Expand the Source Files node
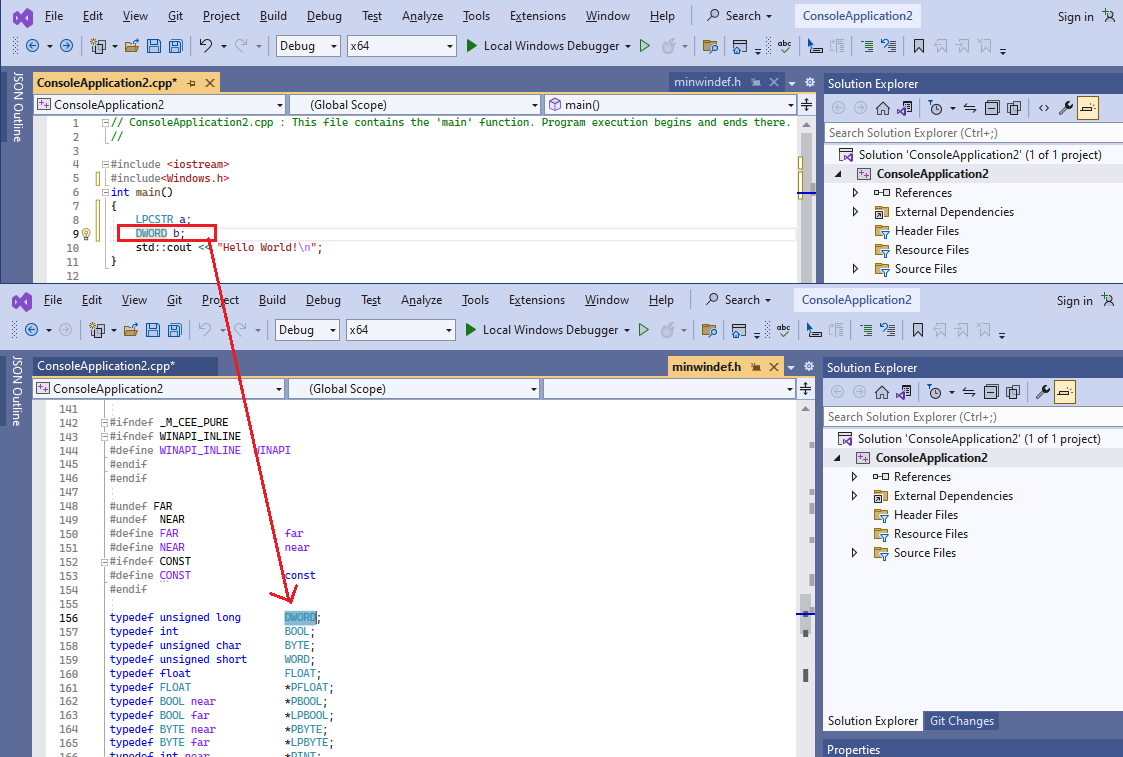Screen dimensions: 1123x757 [856, 268]
